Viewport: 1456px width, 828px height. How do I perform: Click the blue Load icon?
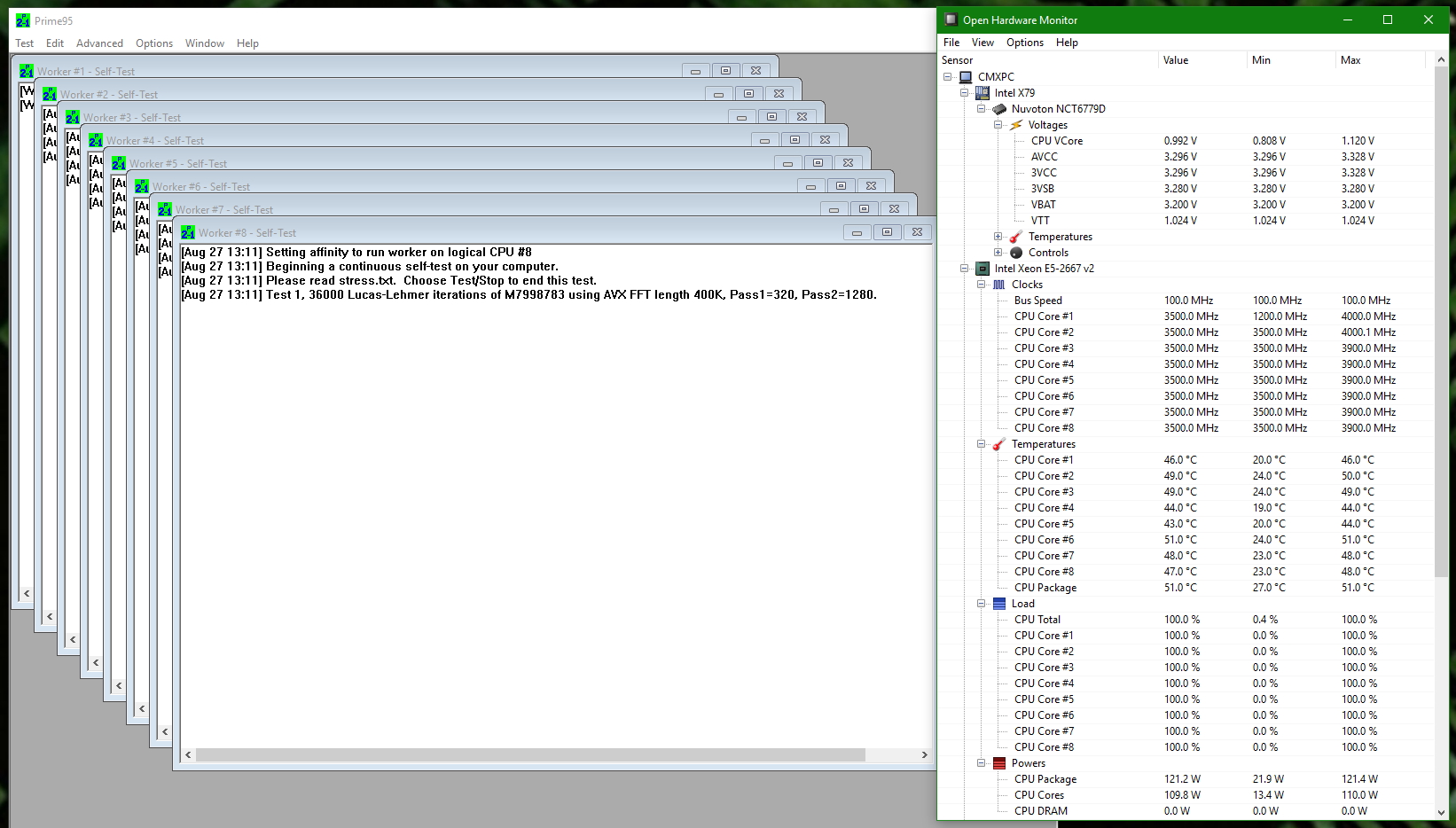(999, 604)
